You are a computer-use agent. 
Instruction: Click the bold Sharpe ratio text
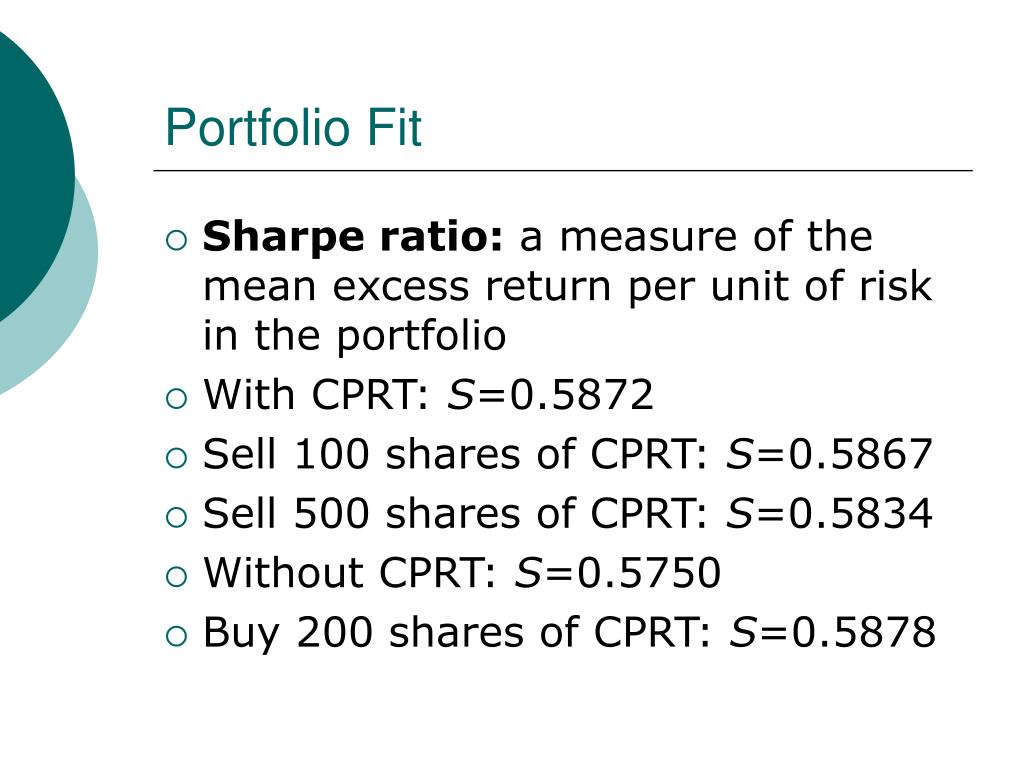pyautogui.click(x=353, y=238)
